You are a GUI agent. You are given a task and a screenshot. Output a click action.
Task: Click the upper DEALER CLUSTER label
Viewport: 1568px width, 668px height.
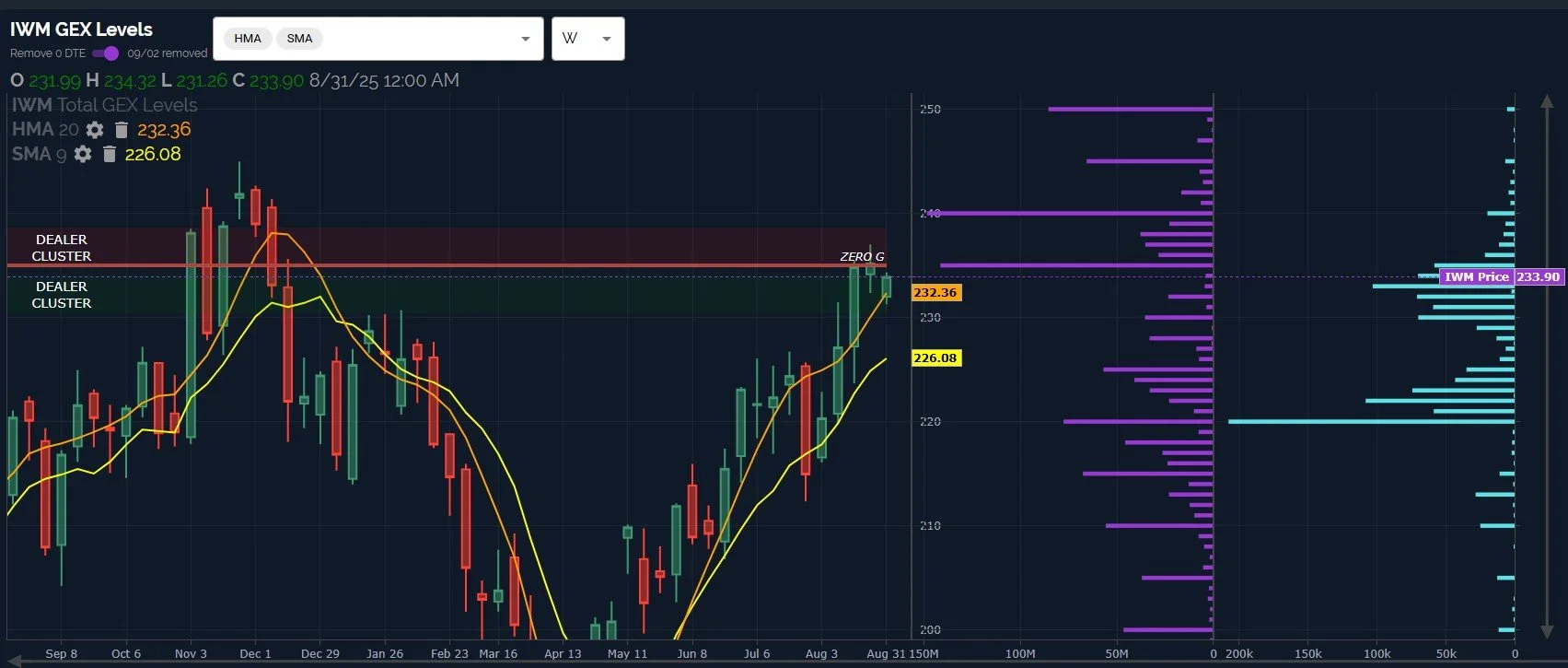tap(62, 248)
